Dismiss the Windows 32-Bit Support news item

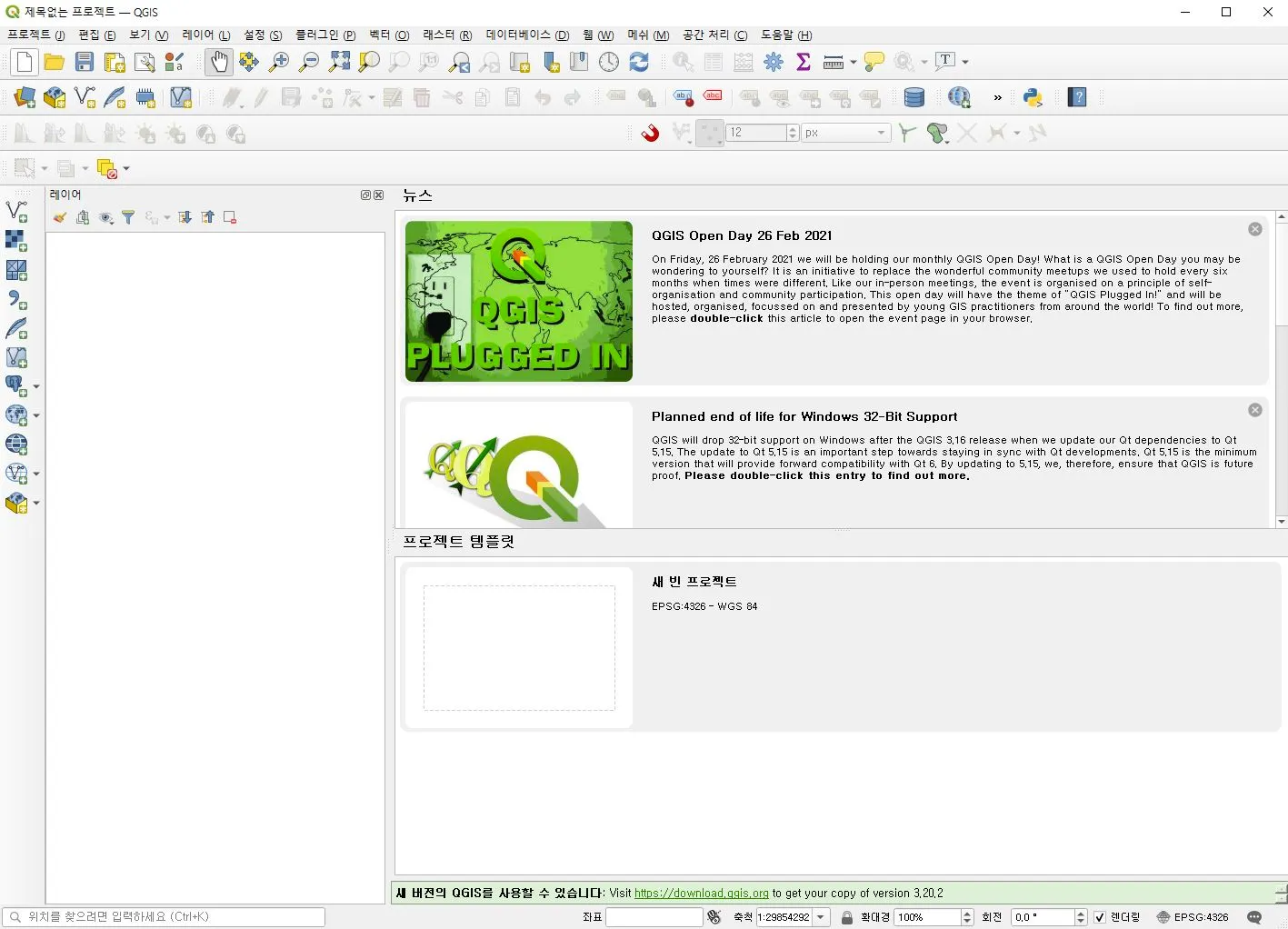click(x=1255, y=410)
